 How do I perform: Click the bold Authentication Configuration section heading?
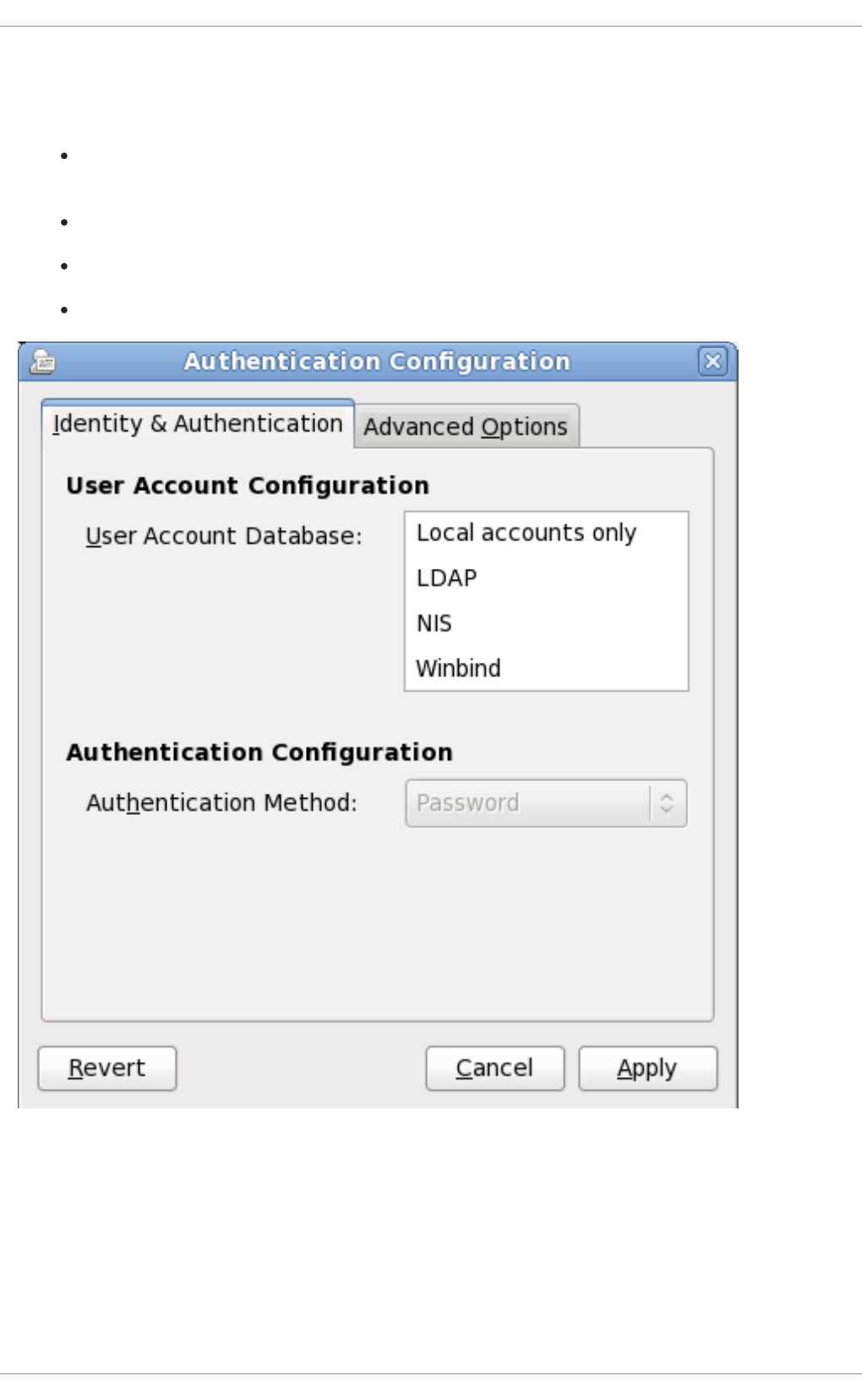click(x=259, y=752)
